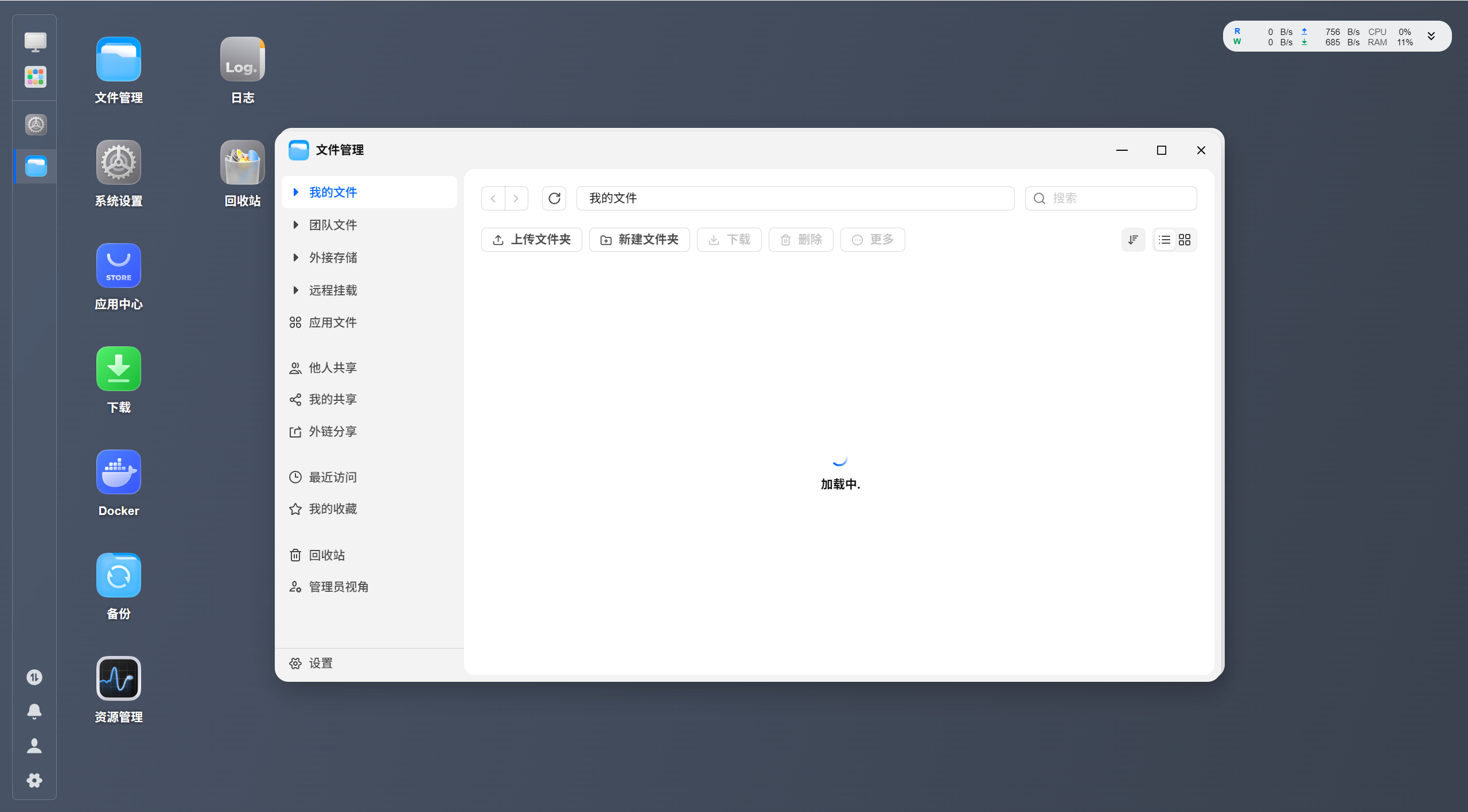Close the 文件管理 window

pos(1201,150)
